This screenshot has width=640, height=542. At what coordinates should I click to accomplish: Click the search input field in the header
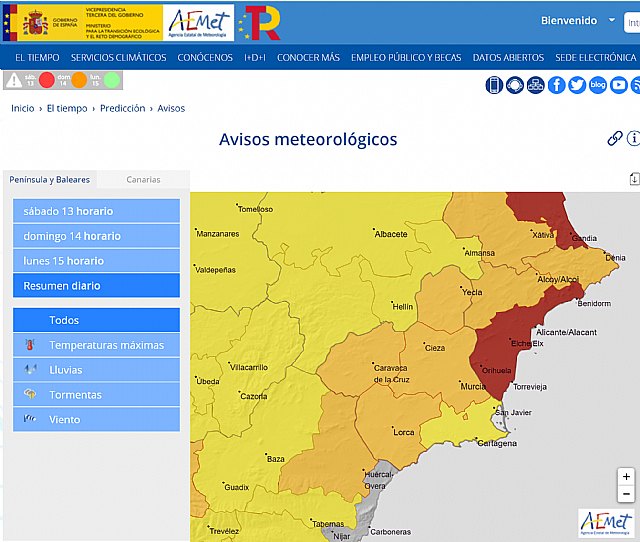(x=632, y=23)
